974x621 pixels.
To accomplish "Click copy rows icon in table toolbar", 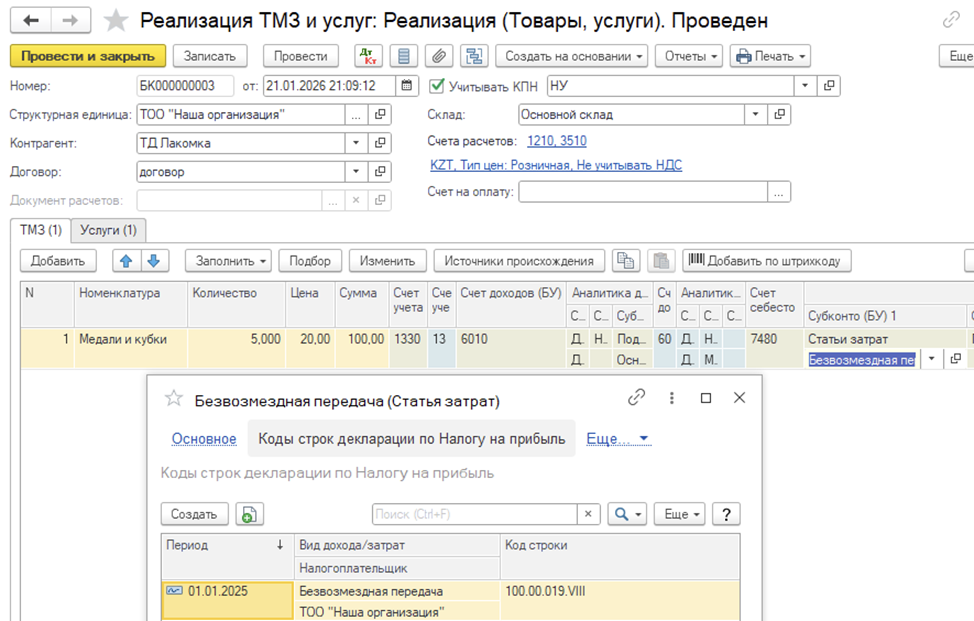I will click(626, 261).
